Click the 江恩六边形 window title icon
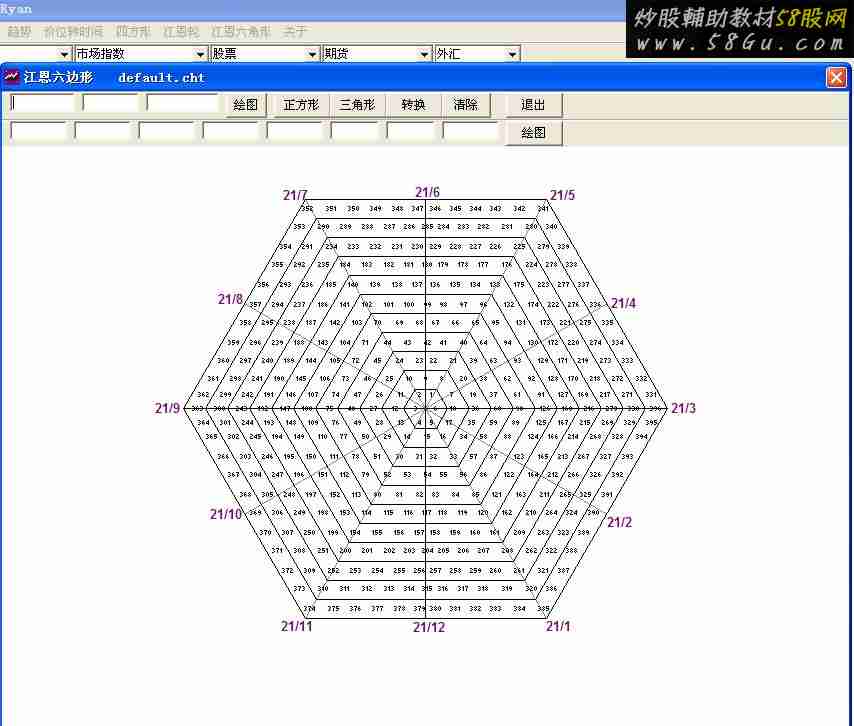The image size is (854, 726). (x=11, y=77)
